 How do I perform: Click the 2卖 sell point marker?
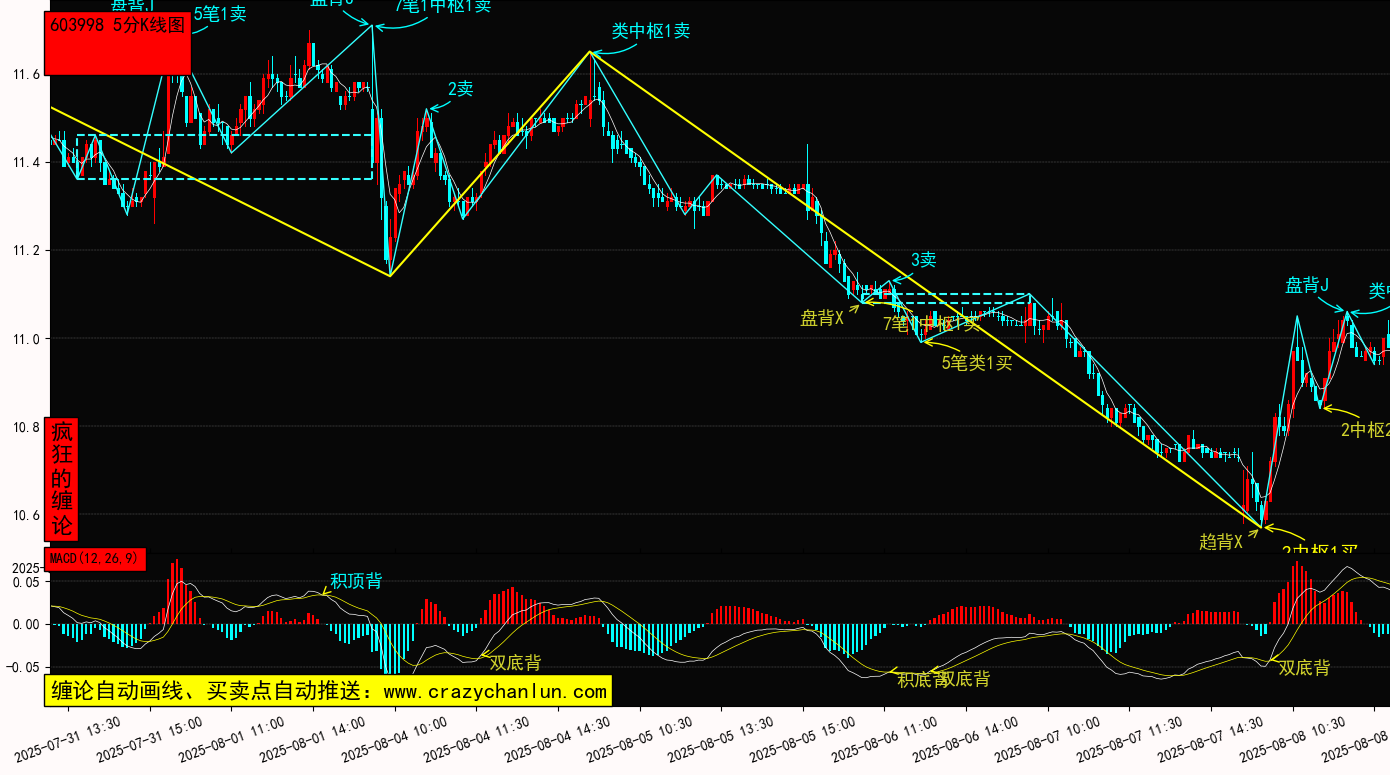click(x=460, y=89)
